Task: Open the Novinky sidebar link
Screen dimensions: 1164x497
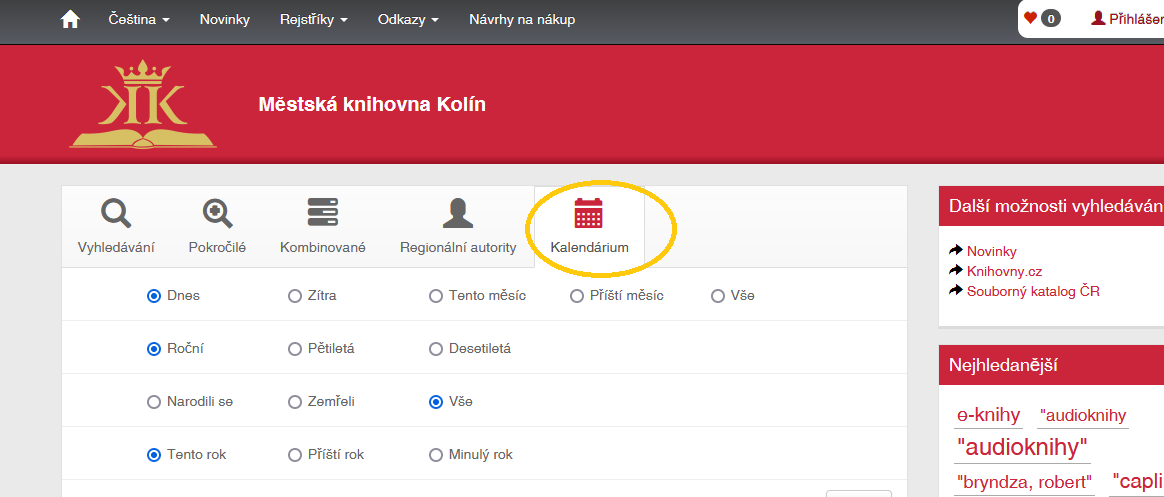Action: (992, 251)
